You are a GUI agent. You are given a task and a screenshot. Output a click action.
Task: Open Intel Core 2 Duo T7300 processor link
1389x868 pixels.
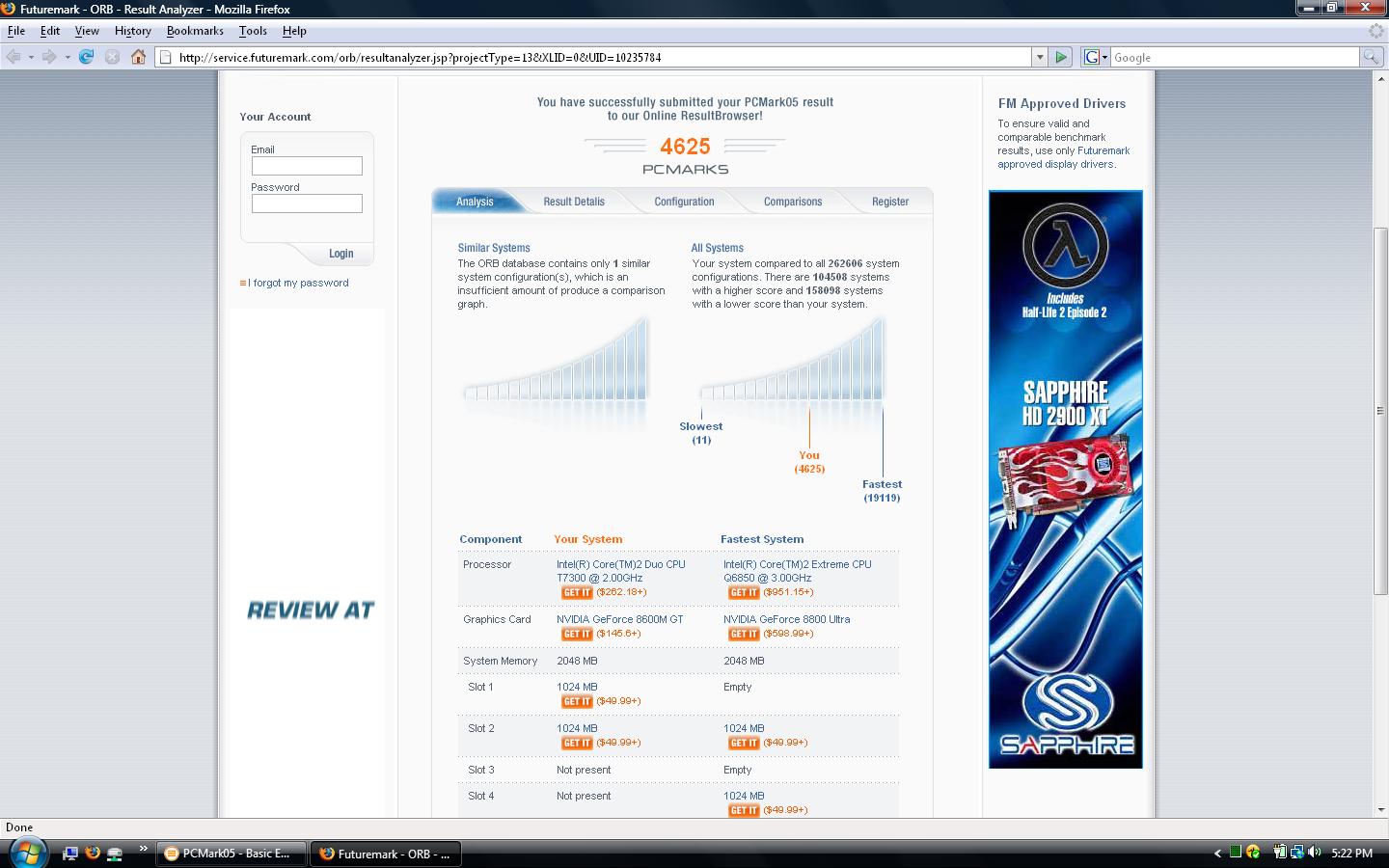click(620, 571)
